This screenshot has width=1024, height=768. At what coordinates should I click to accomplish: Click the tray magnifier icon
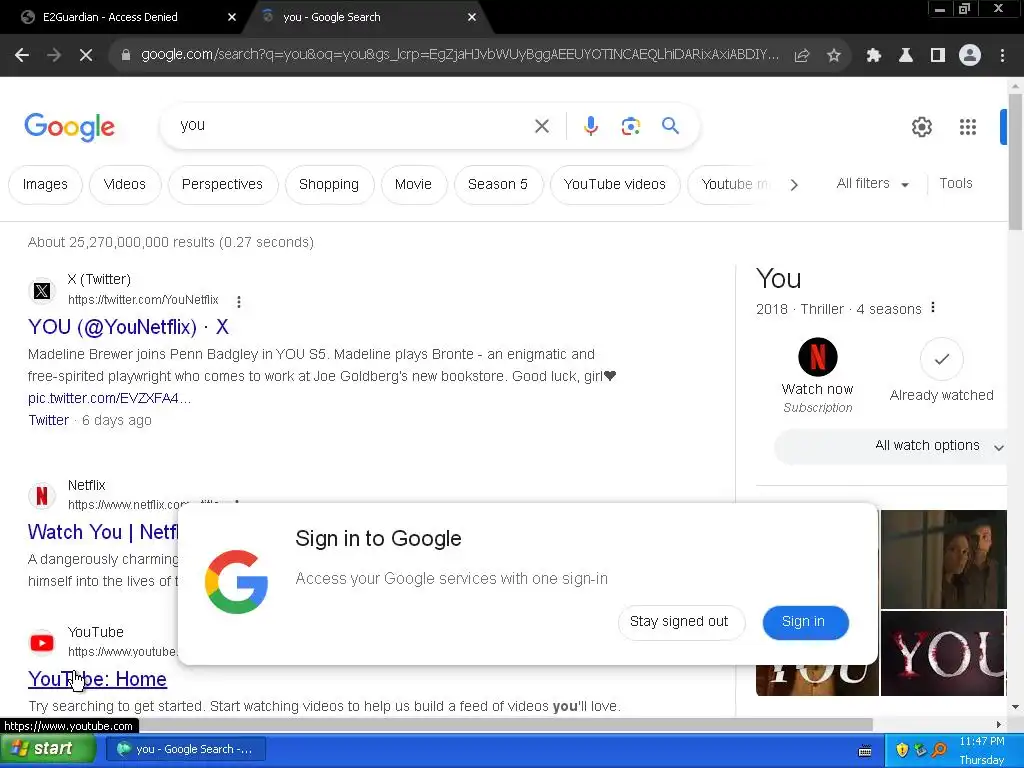click(939, 750)
